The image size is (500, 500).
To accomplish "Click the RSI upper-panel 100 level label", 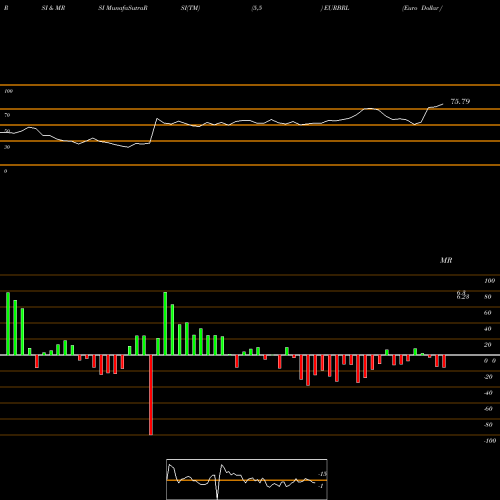I will click(9, 91).
